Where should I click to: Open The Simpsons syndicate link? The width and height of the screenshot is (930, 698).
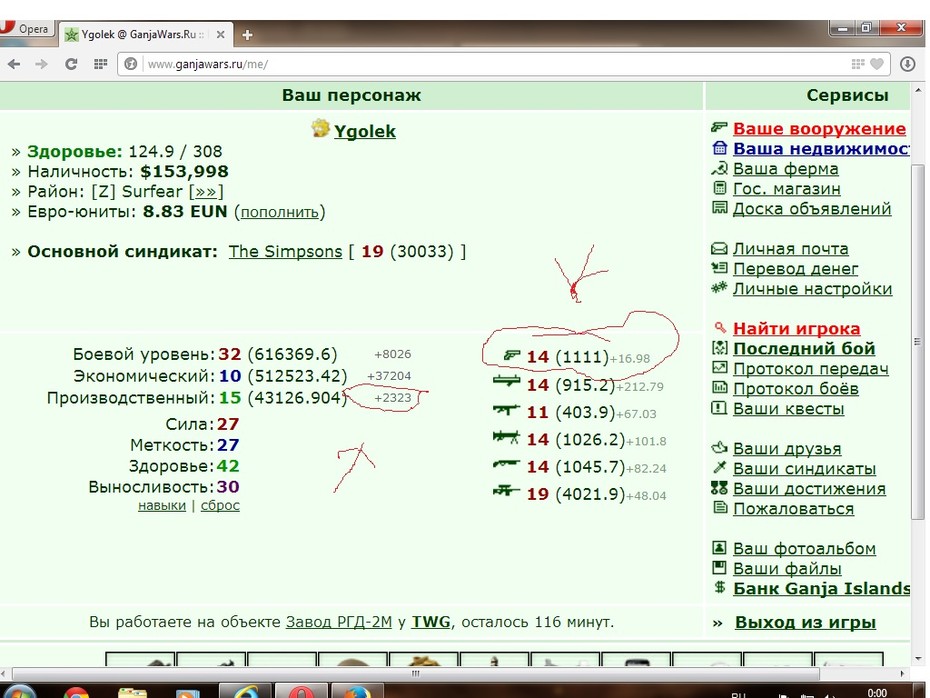coord(285,251)
